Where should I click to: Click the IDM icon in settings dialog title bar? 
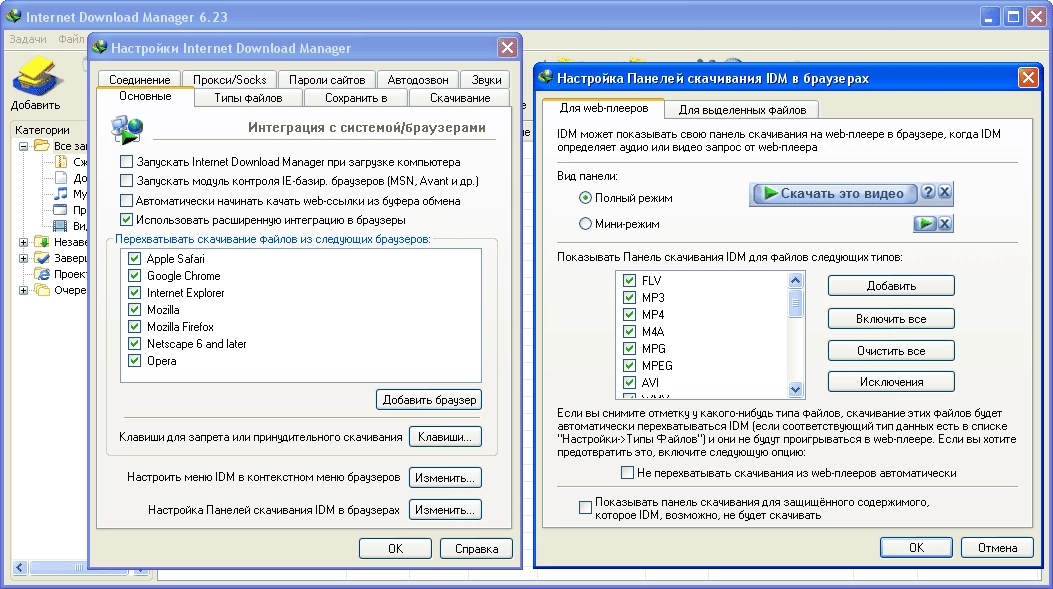[100, 48]
